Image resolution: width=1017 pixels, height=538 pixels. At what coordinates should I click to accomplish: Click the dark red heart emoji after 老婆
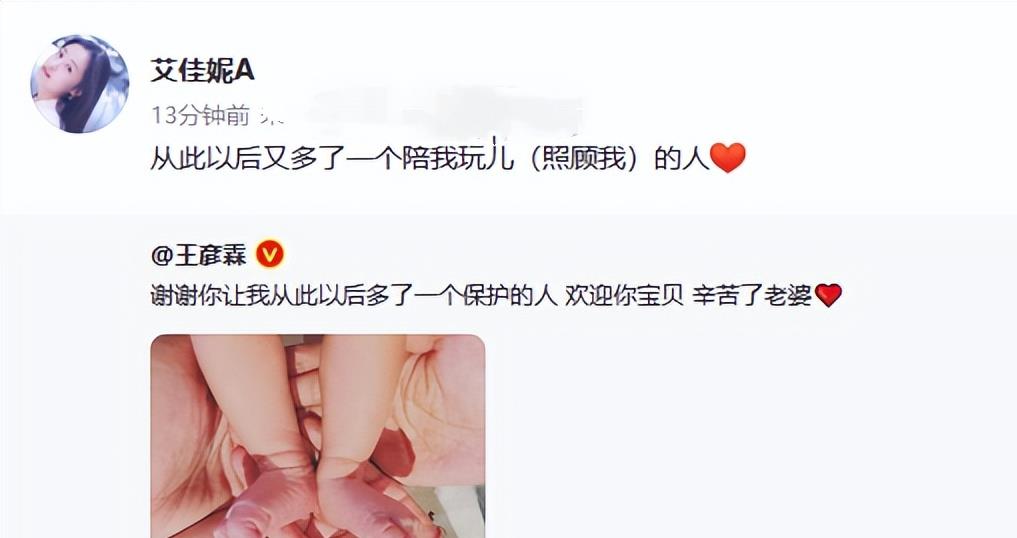click(828, 295)
